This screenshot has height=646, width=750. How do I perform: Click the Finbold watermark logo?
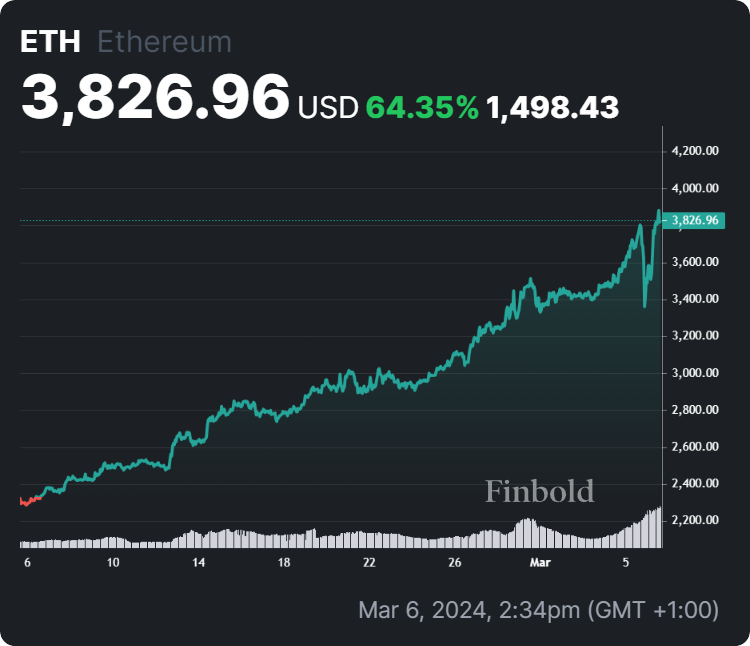click(539, 491)
